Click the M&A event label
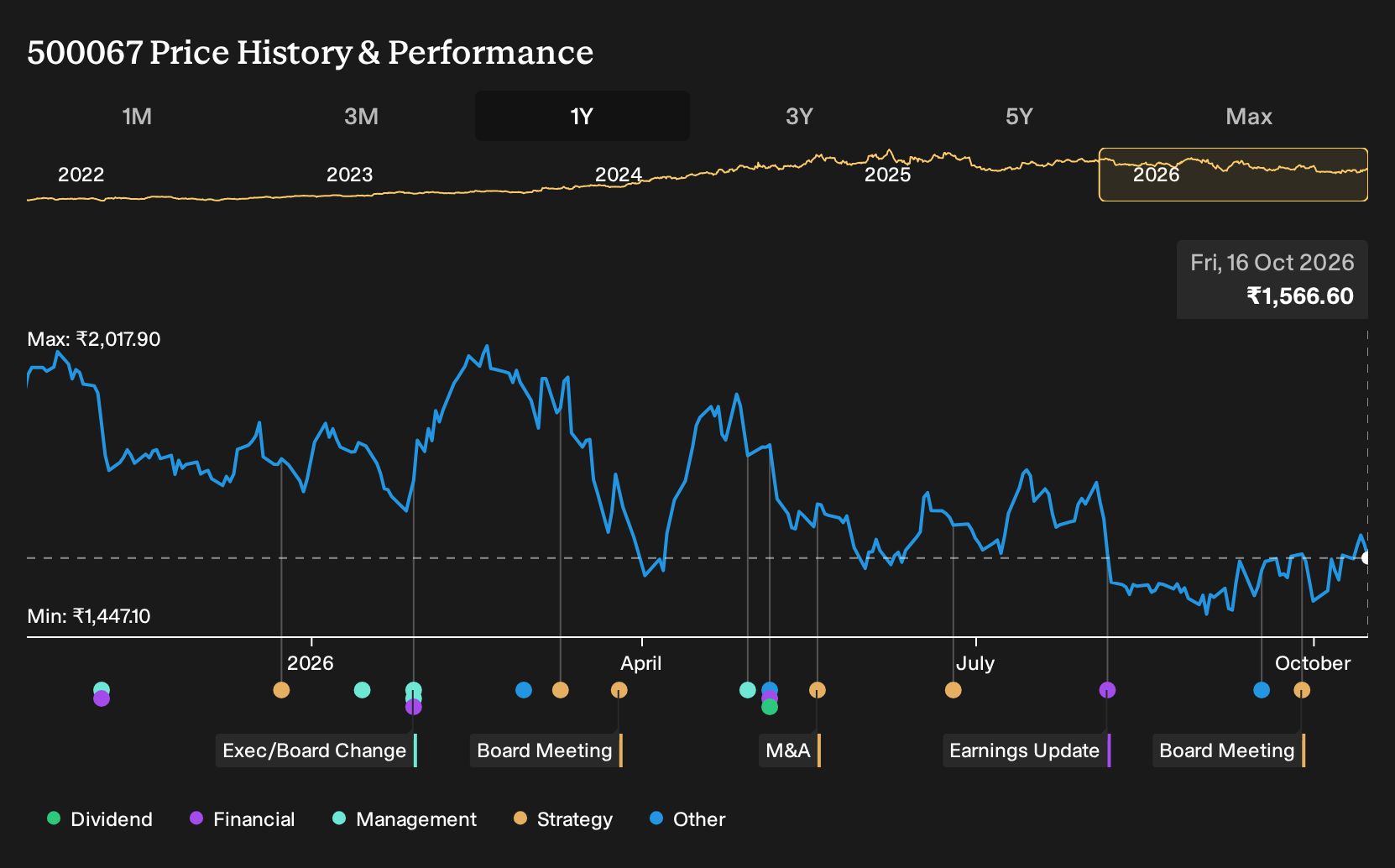 pyautogui.click(x=789, y=750)
